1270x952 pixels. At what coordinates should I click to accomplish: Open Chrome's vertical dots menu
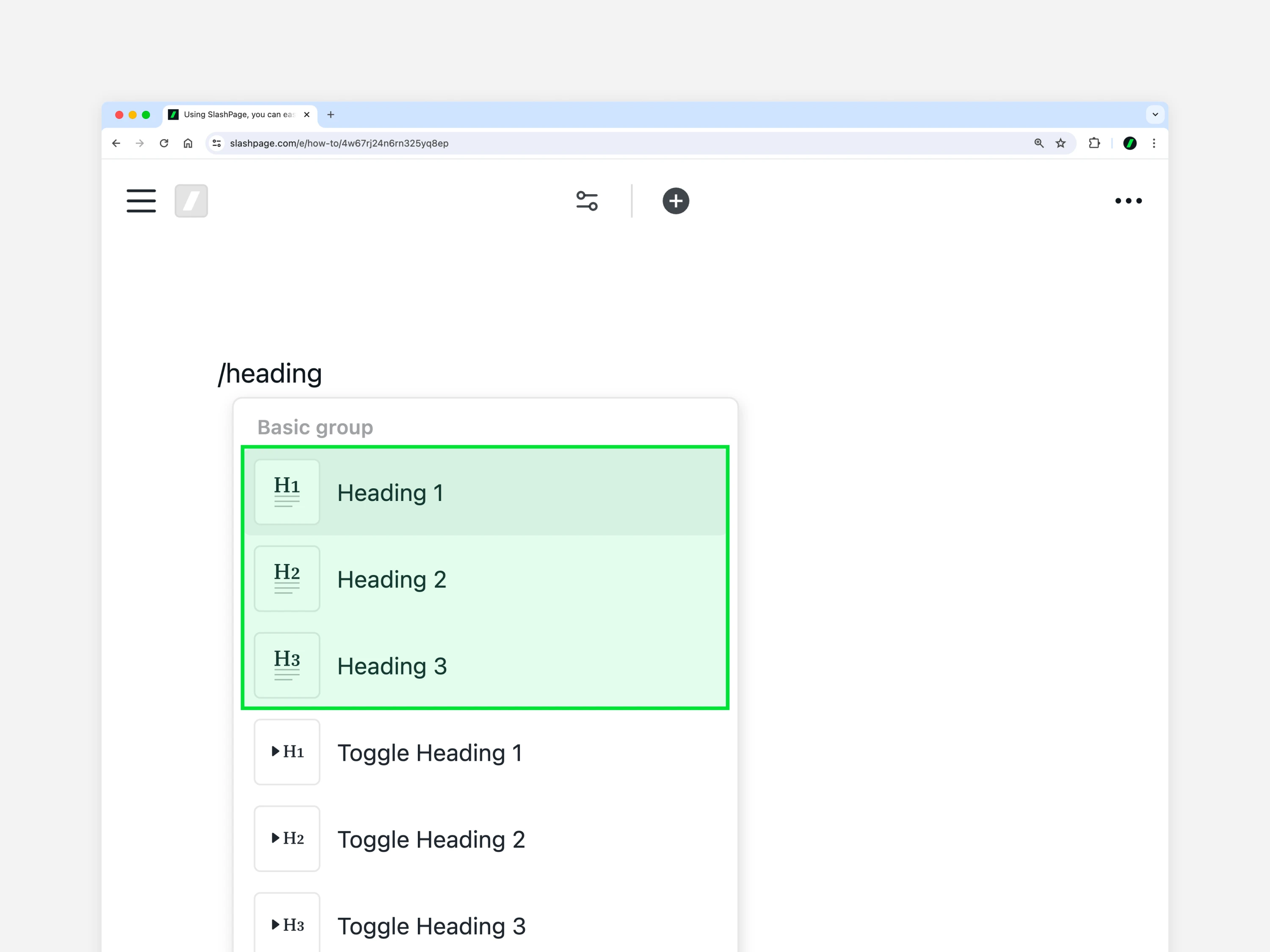tap(1154, 143)
